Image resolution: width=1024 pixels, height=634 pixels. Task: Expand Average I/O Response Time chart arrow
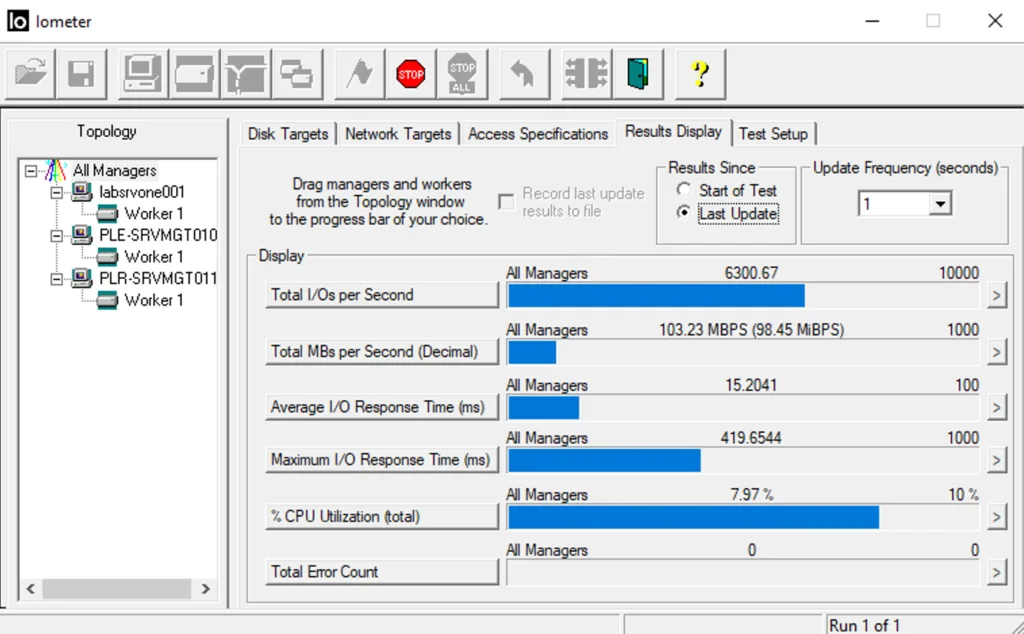pyautogui.click(x=996, y=407)
